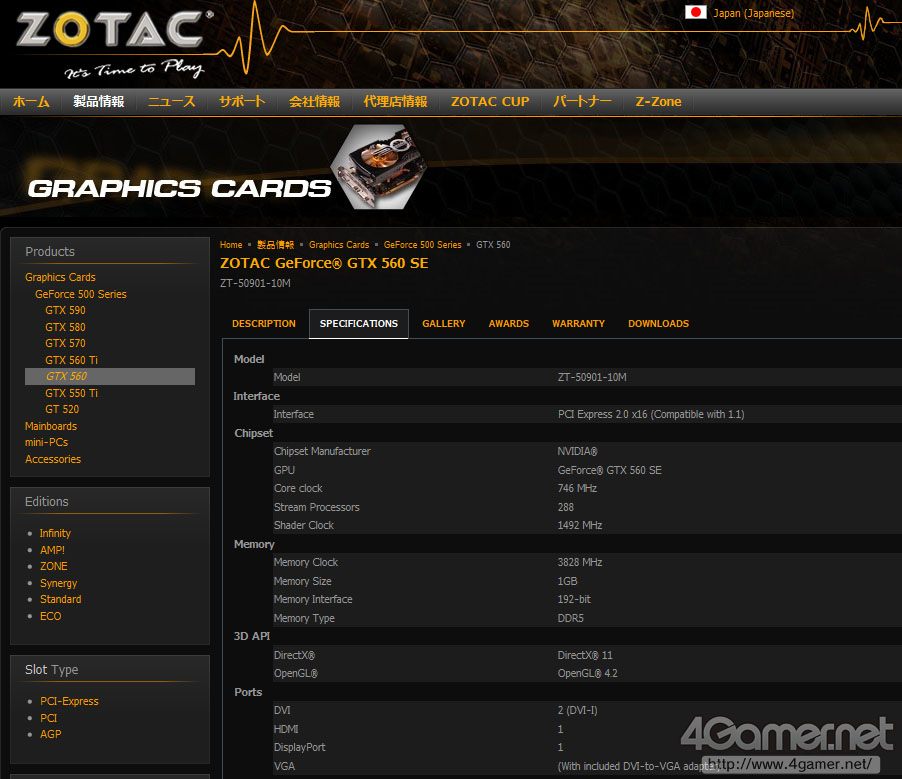902x779 pixels.
Task: Filter by ECO edition
Action: pos(50,616)
